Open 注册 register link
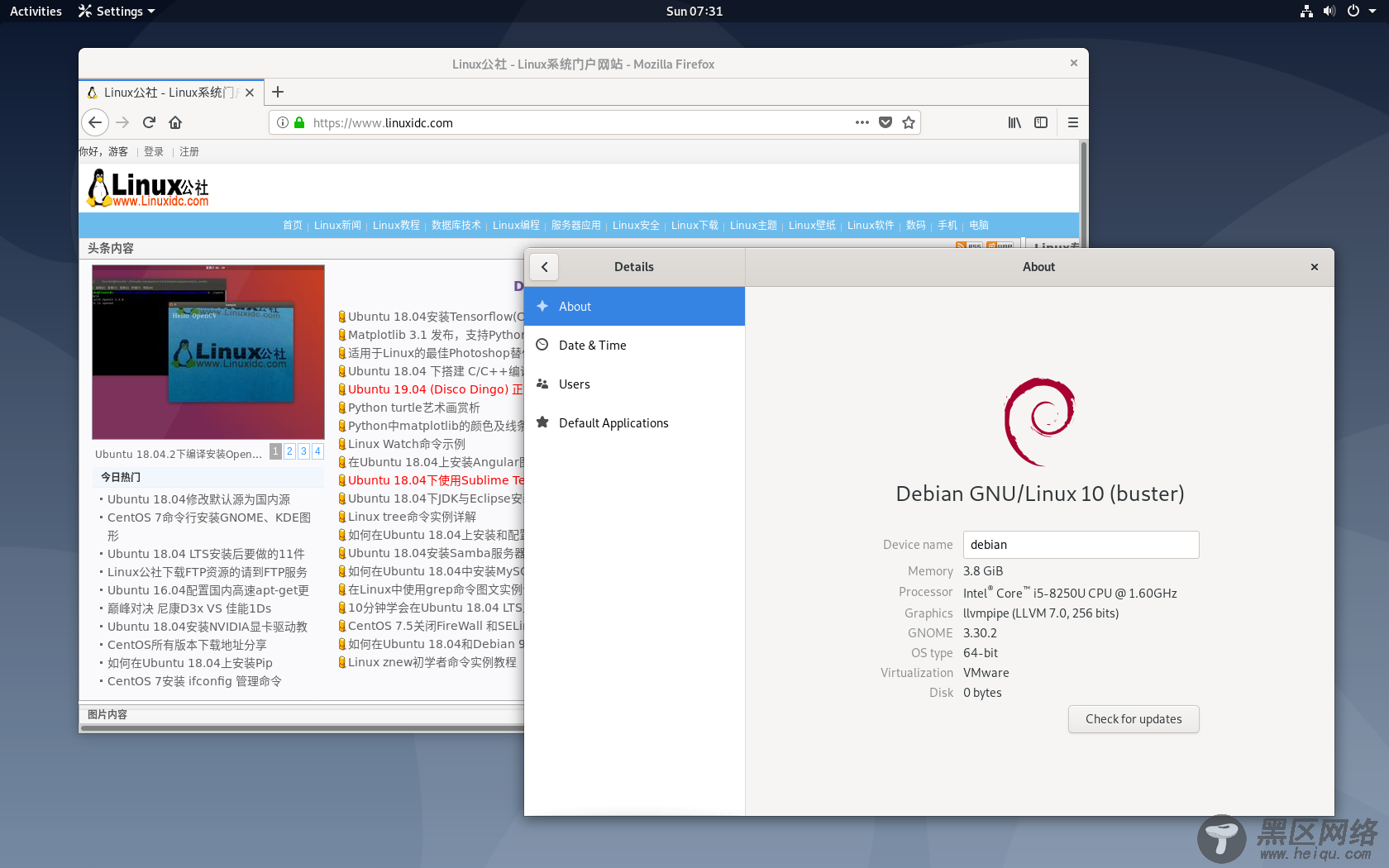The image size is (1389, 868). point(189,151)
